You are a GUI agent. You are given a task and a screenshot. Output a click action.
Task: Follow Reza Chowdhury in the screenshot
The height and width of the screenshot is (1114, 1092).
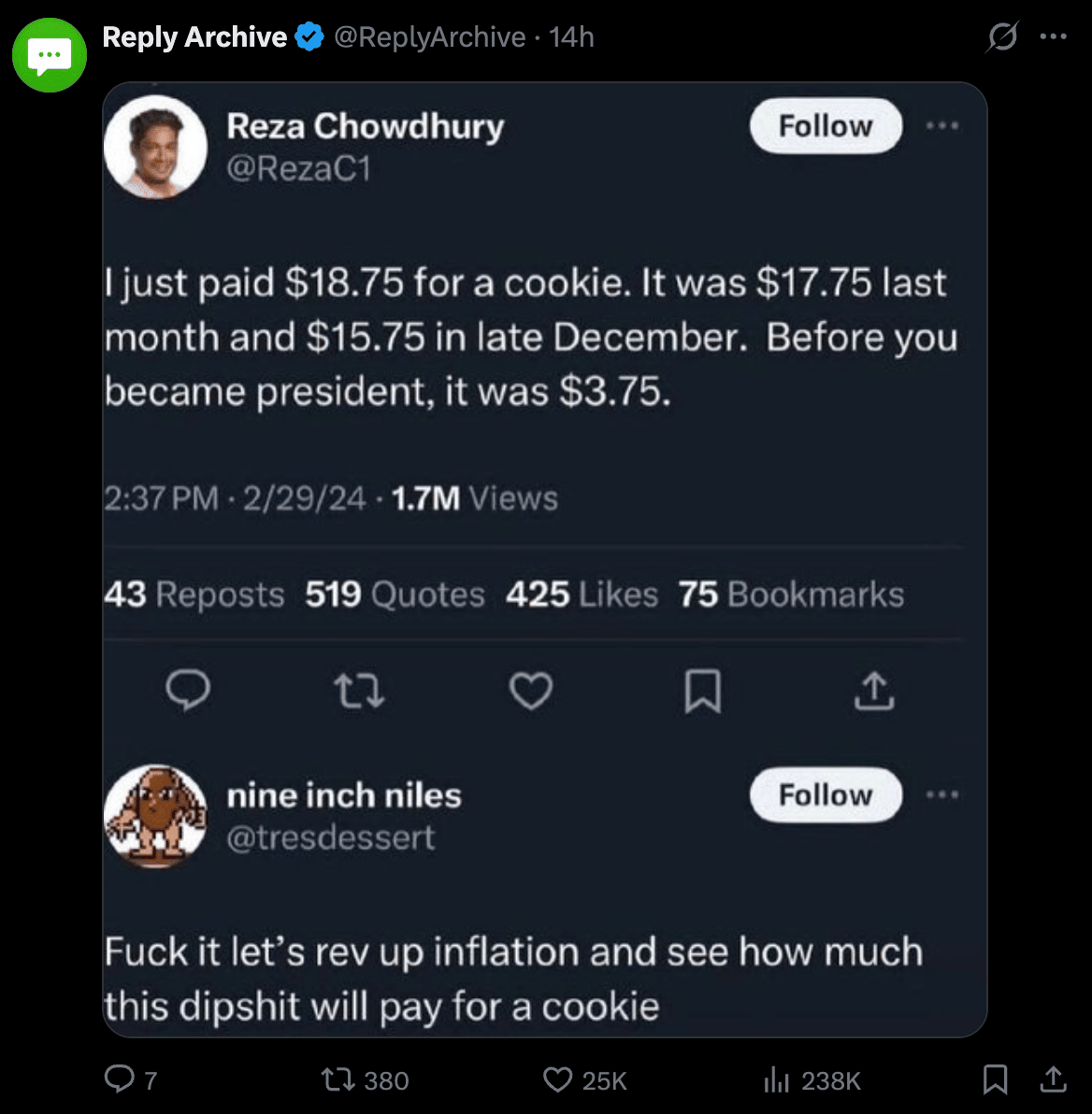click(826, 126)
